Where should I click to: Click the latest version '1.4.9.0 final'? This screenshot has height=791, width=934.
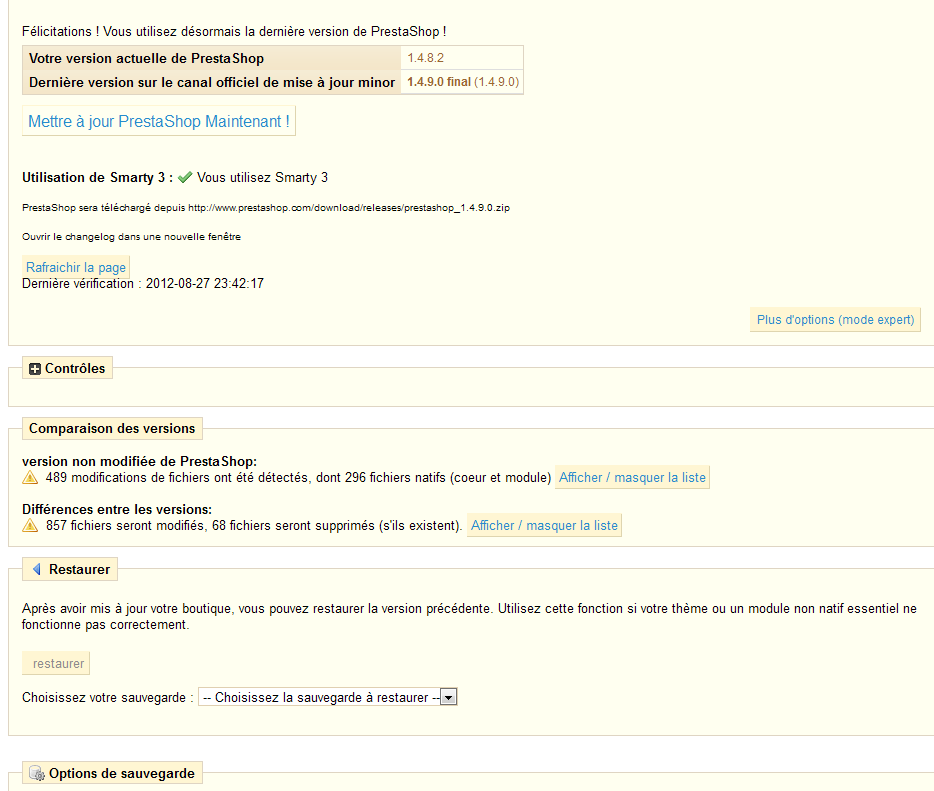click(x=439, y=82)
